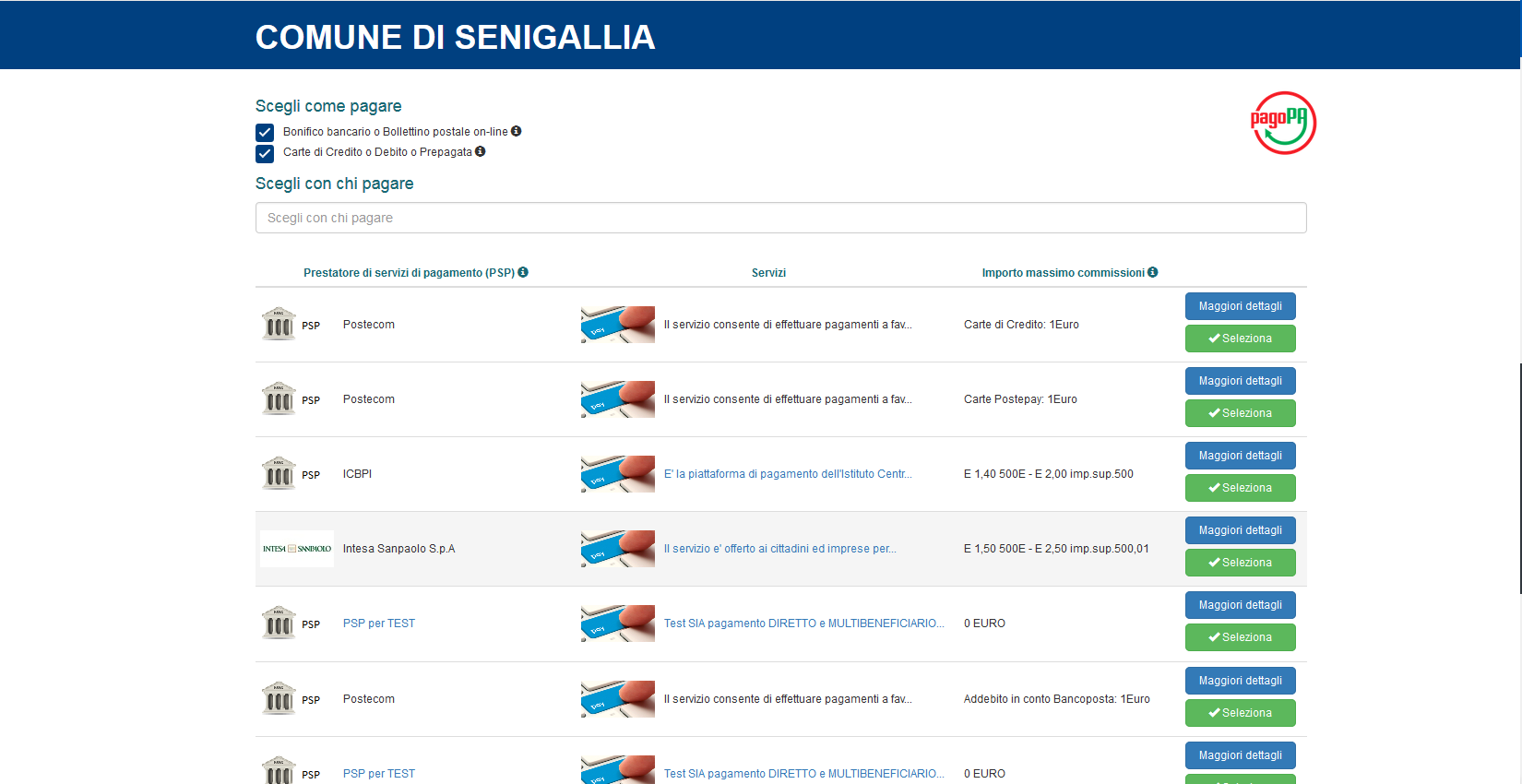
Task: Uncheck Carte di Credito o Debito checkbox
Action: click(x=265, y=153)
